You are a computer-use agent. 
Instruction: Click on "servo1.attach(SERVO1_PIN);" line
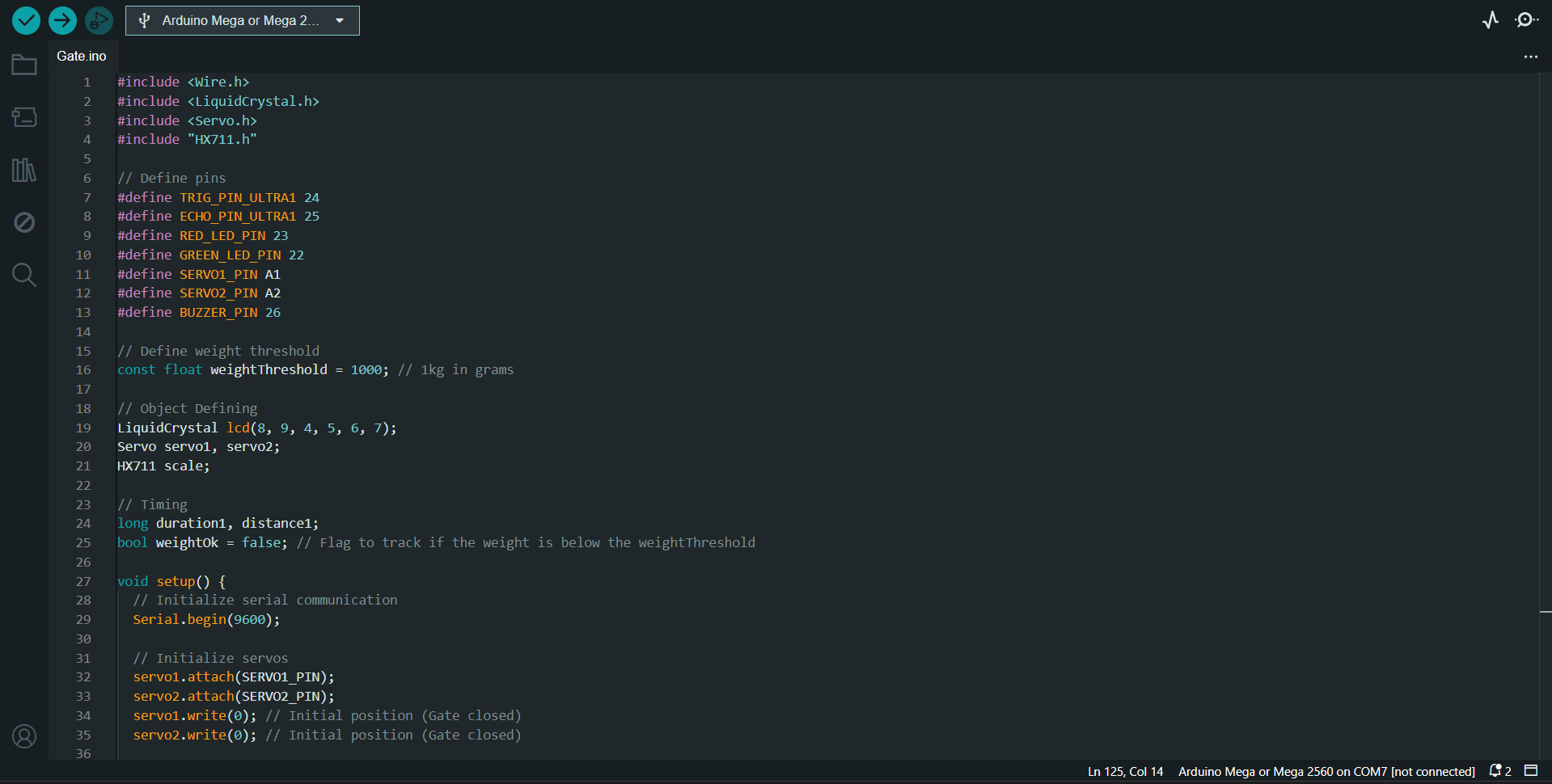[234, 677]
